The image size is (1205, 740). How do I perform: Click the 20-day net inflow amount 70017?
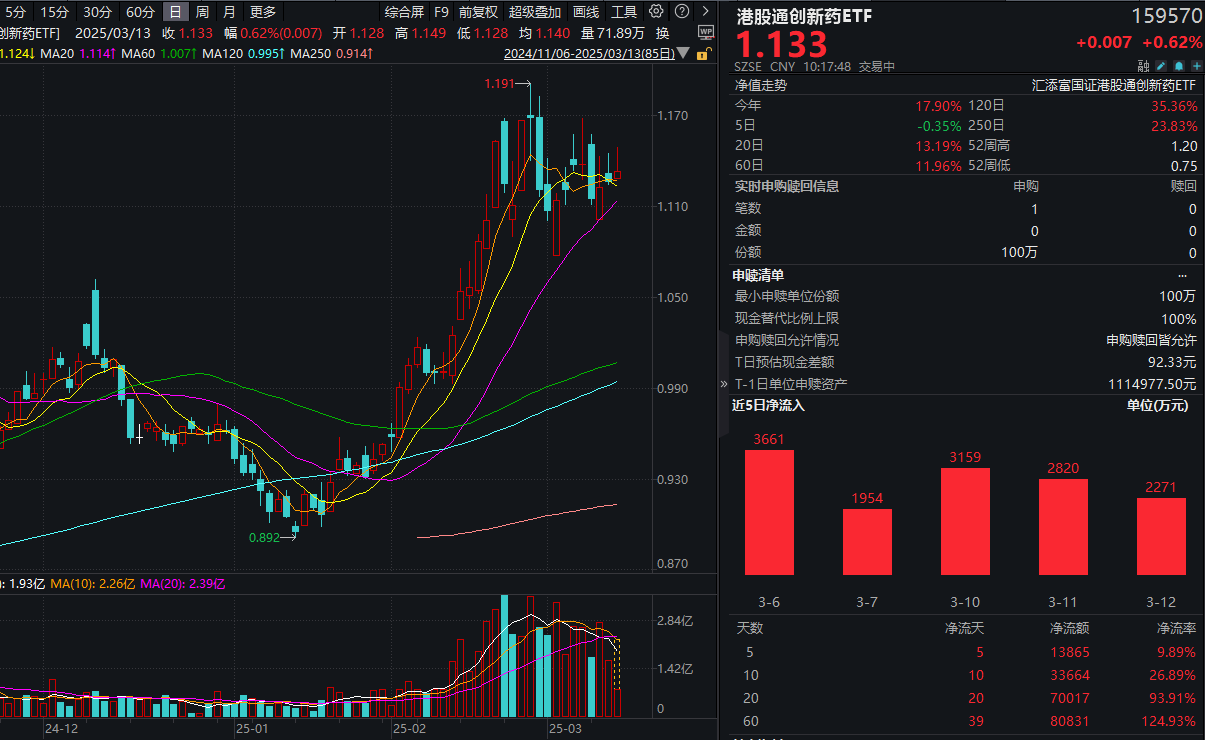[x=1070, y=699]
